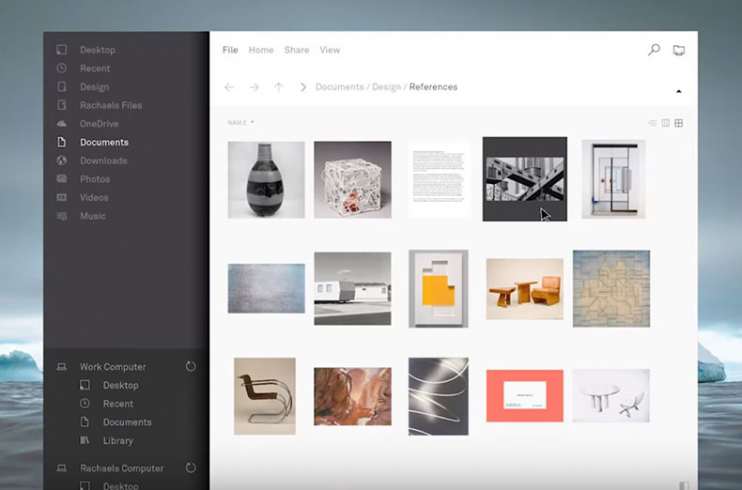The width and height of the screenshot is (742, 490).
Task: Refresh Work Computer with circular arrow
Action: coord(191,366)
